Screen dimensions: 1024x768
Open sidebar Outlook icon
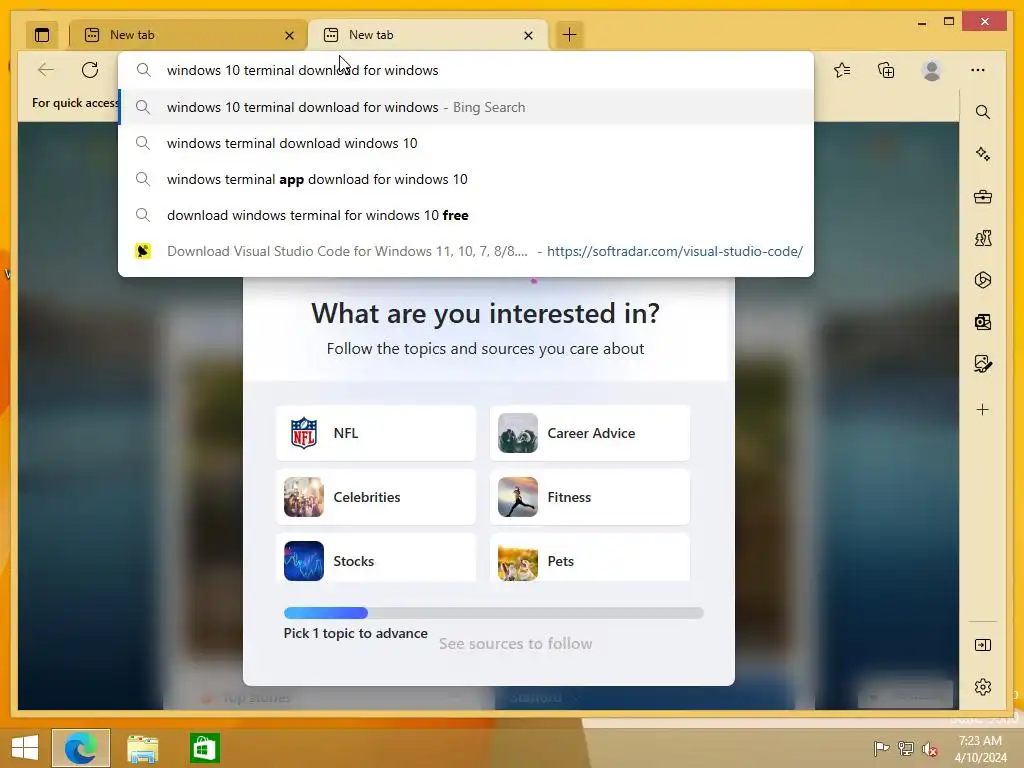pos(982,321)
